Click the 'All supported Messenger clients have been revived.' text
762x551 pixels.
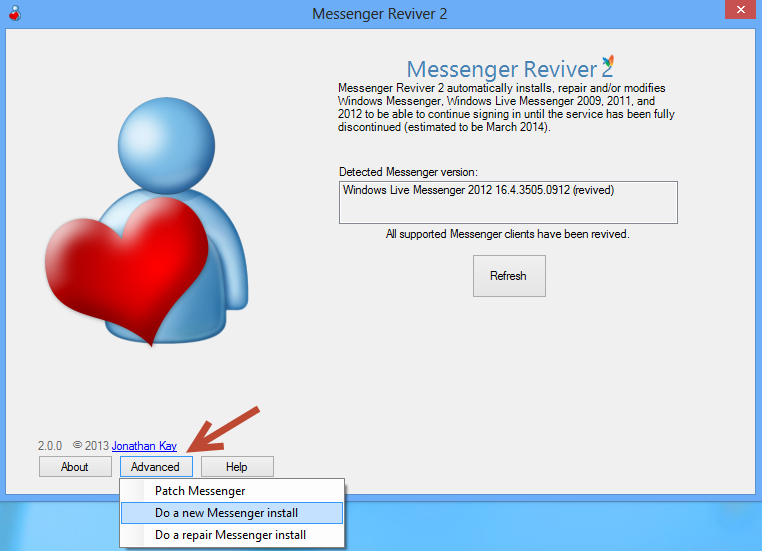coord(507,234)
